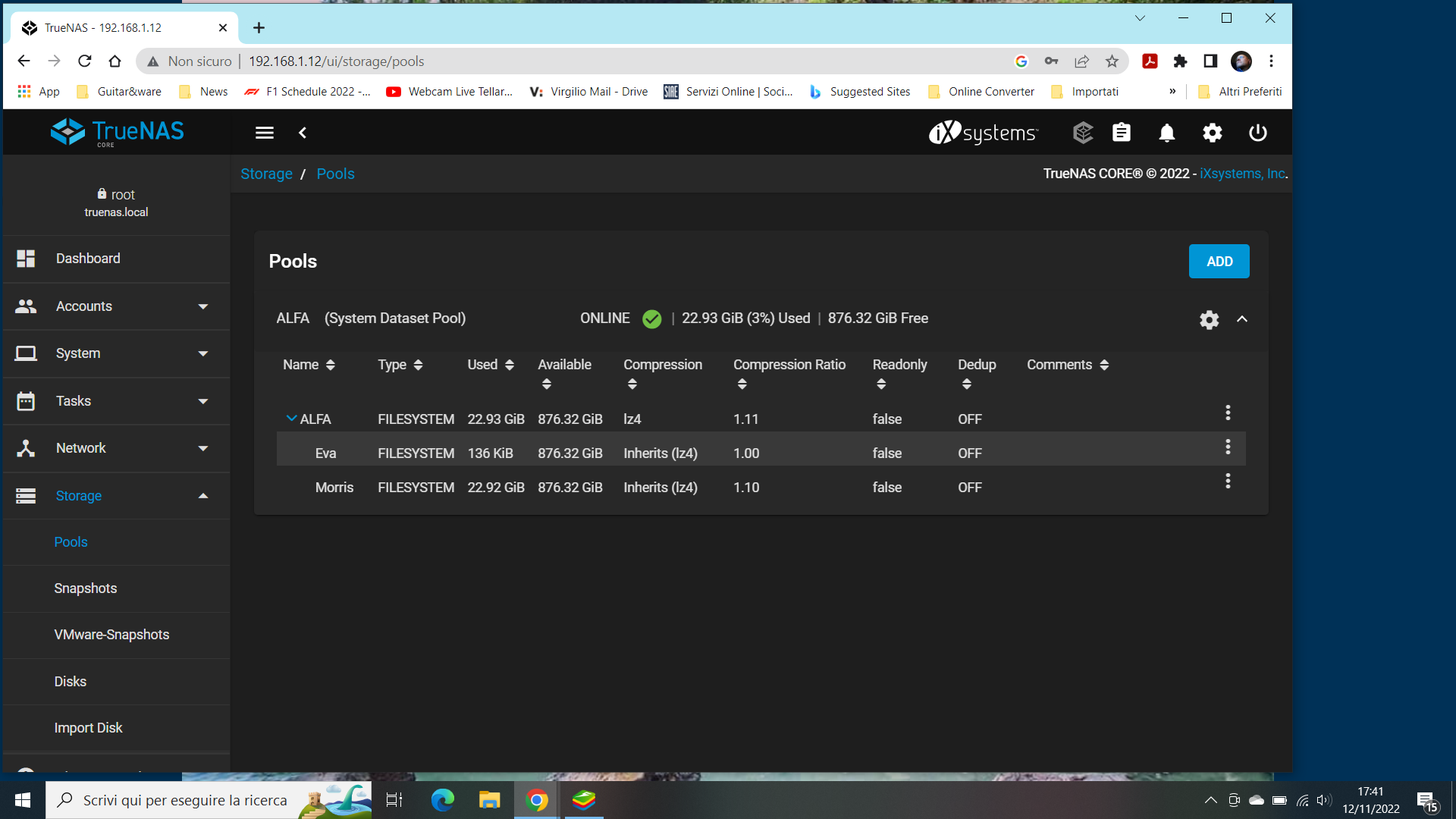Open the task manager clipboard icon
The image size is (1456, 819).
(x=1121, y=133)
